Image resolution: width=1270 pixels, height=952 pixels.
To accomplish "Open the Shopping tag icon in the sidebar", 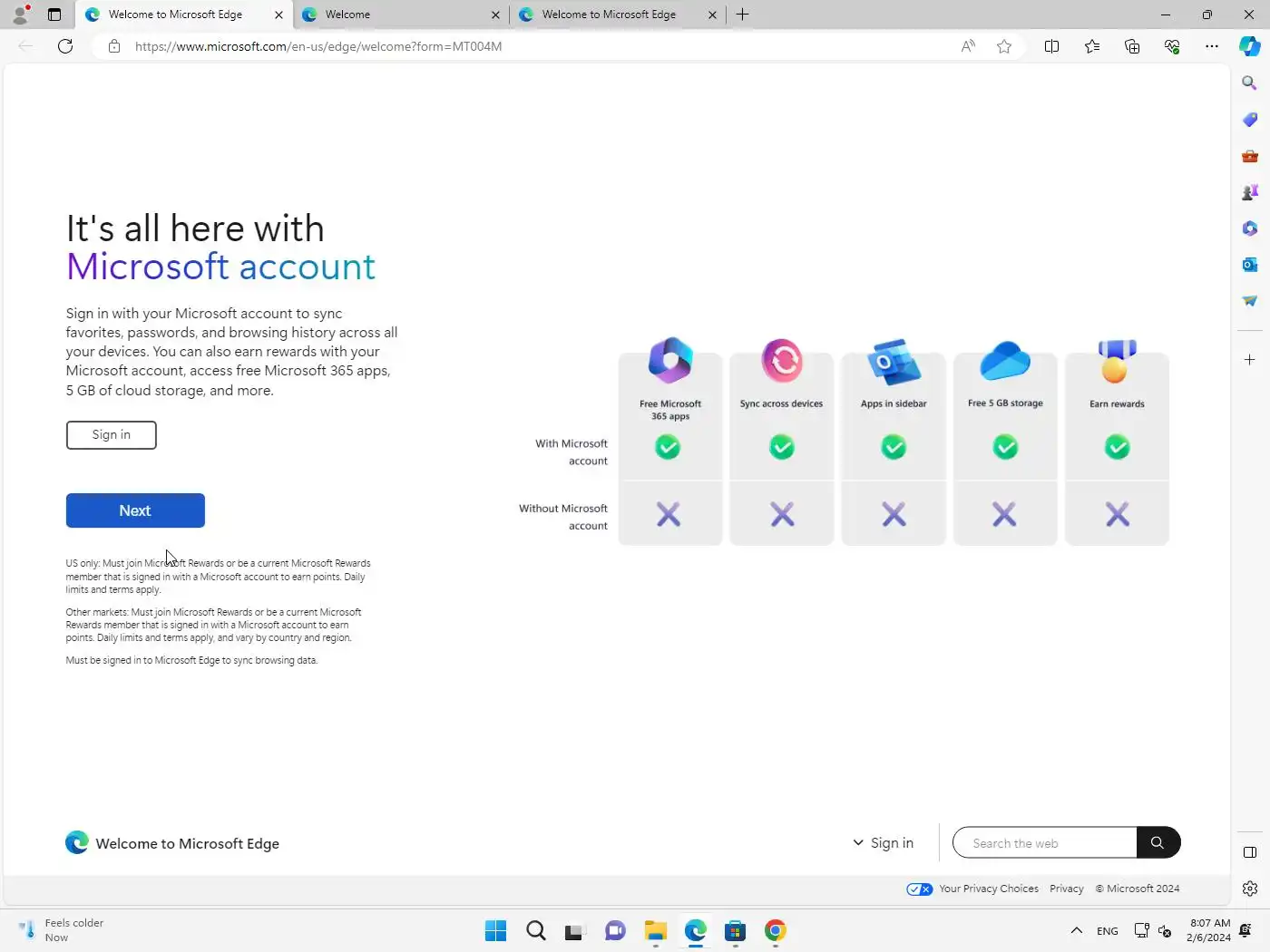I will pos(1249,120).
